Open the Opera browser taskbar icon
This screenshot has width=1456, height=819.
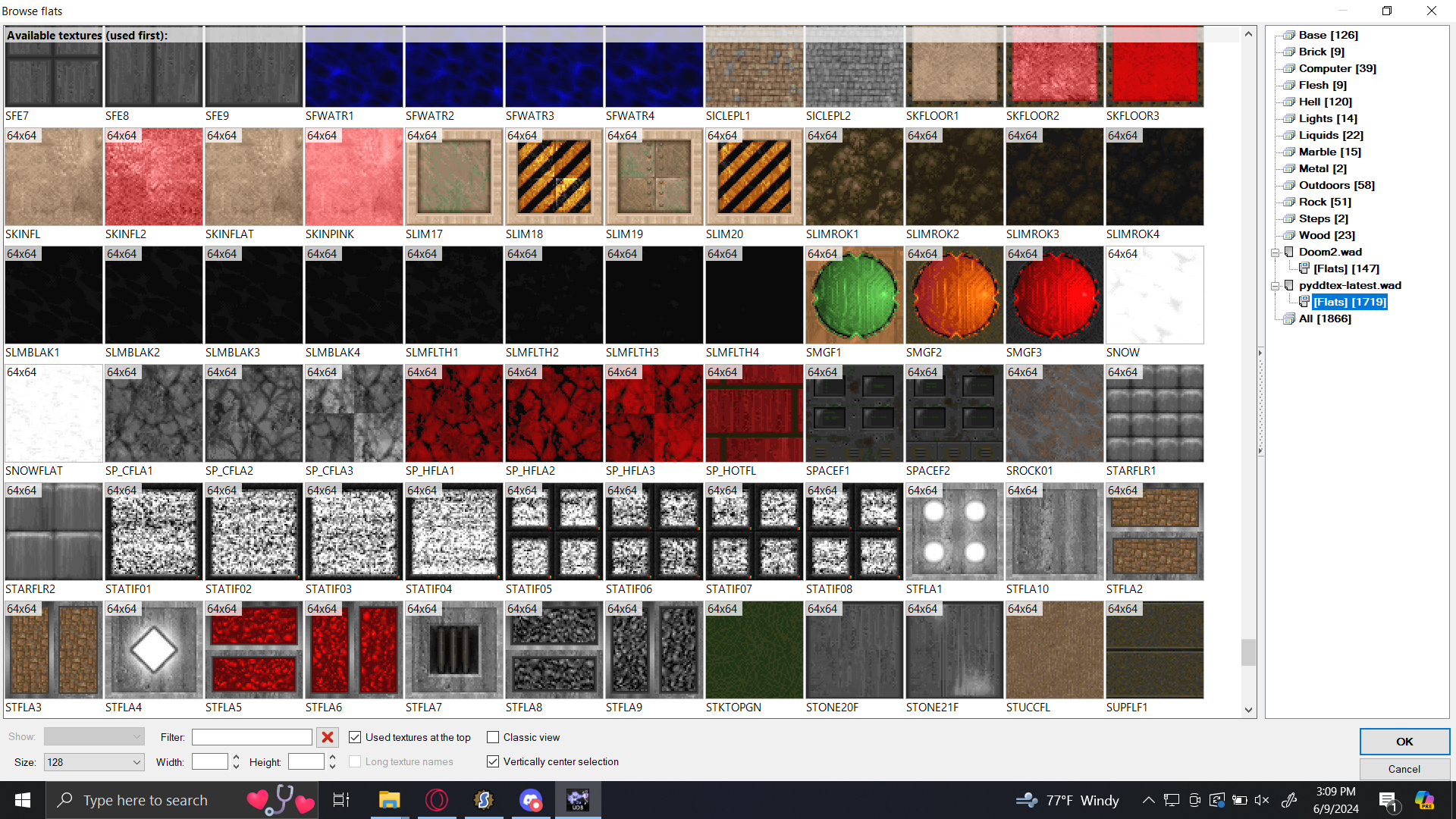tap(437, 800)
